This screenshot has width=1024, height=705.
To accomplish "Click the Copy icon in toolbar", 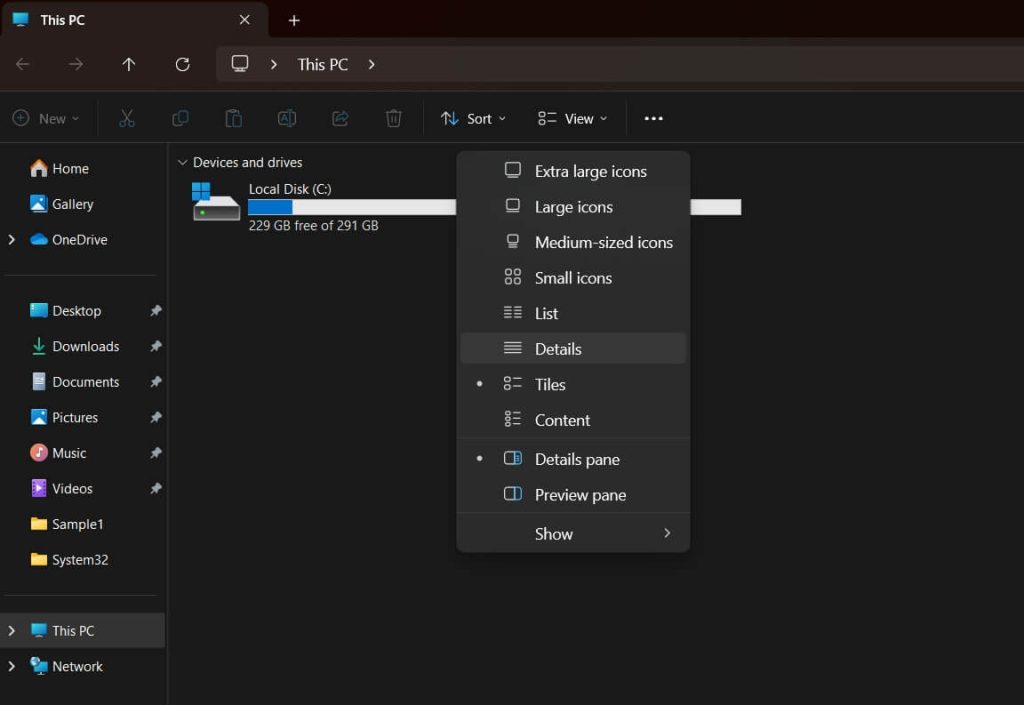I will point(180,118).
